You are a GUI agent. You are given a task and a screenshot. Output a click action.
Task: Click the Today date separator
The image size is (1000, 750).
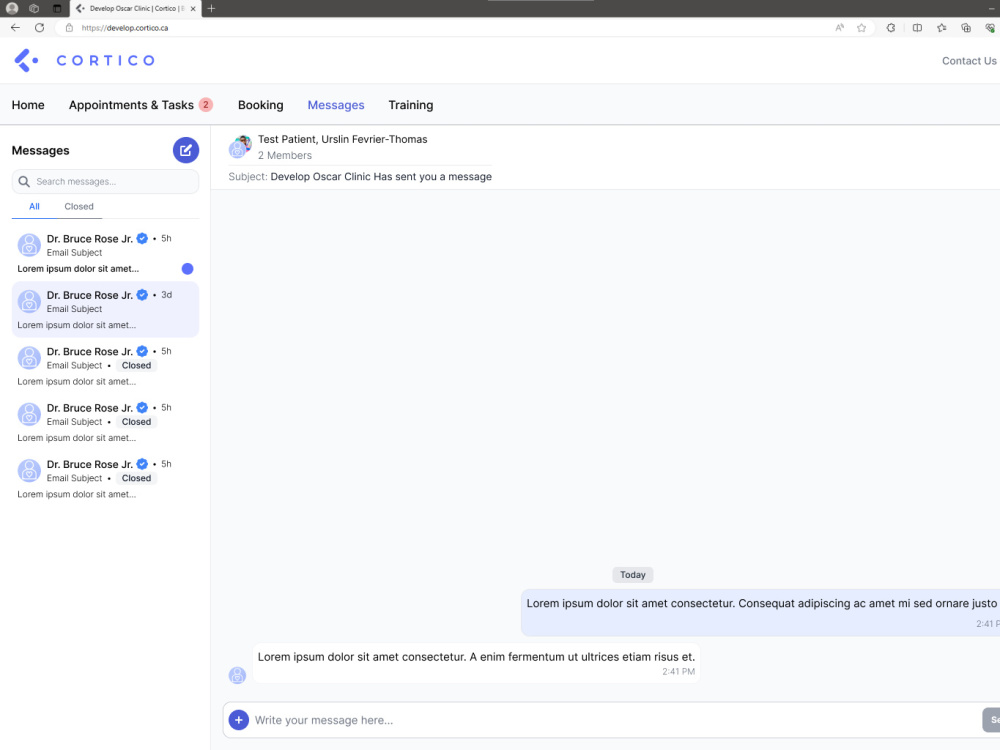633,575
